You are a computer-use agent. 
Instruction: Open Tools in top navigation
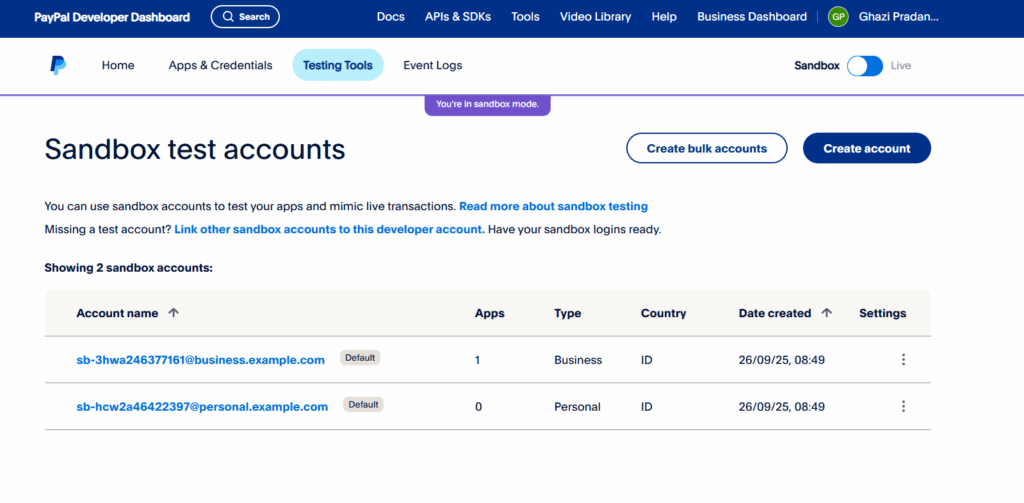pos(525,17)
